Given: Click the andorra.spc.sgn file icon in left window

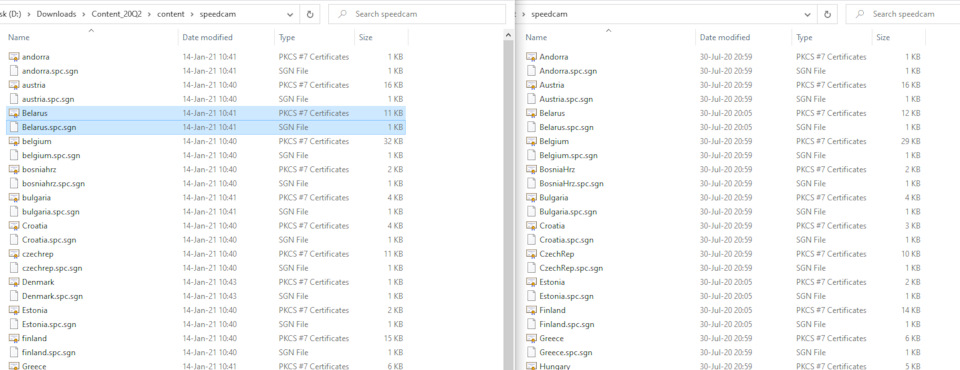Looking at the screenshot, I should (x=14, y=71).
